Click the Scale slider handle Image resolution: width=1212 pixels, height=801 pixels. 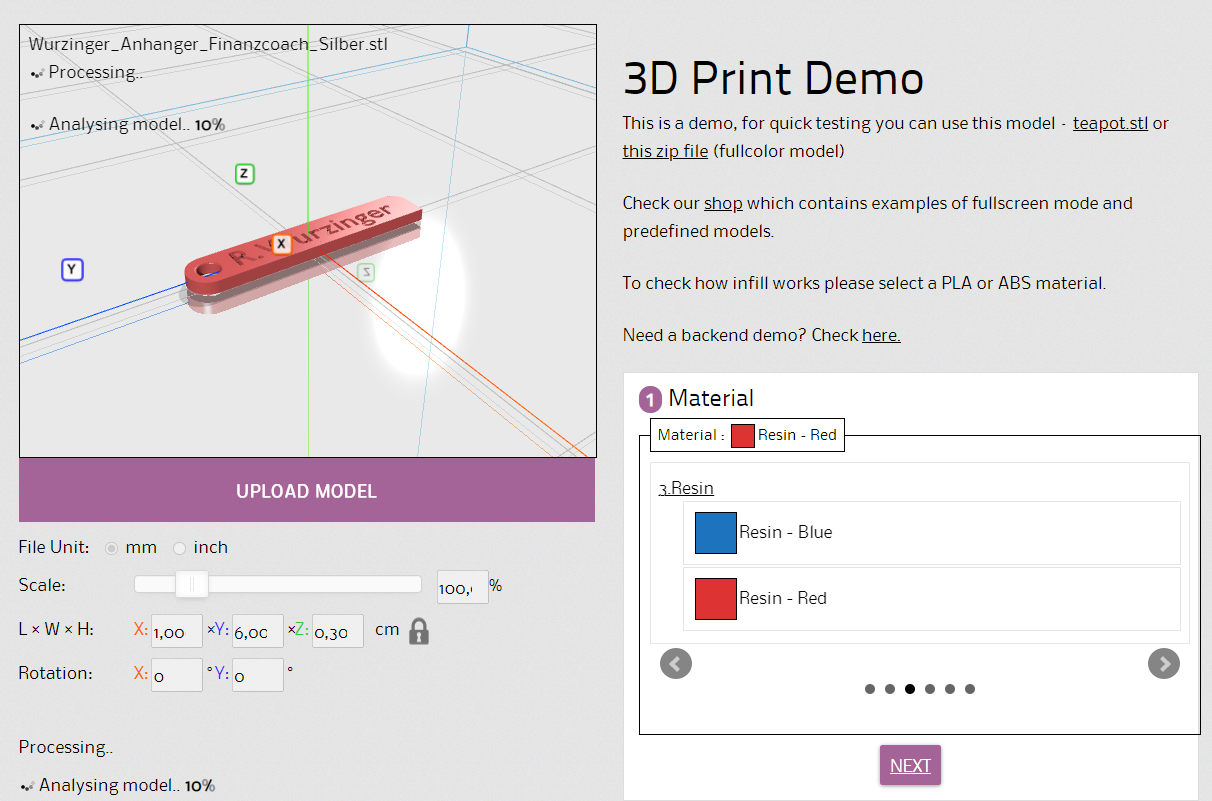pyautogui.click(x=191, y=584)
